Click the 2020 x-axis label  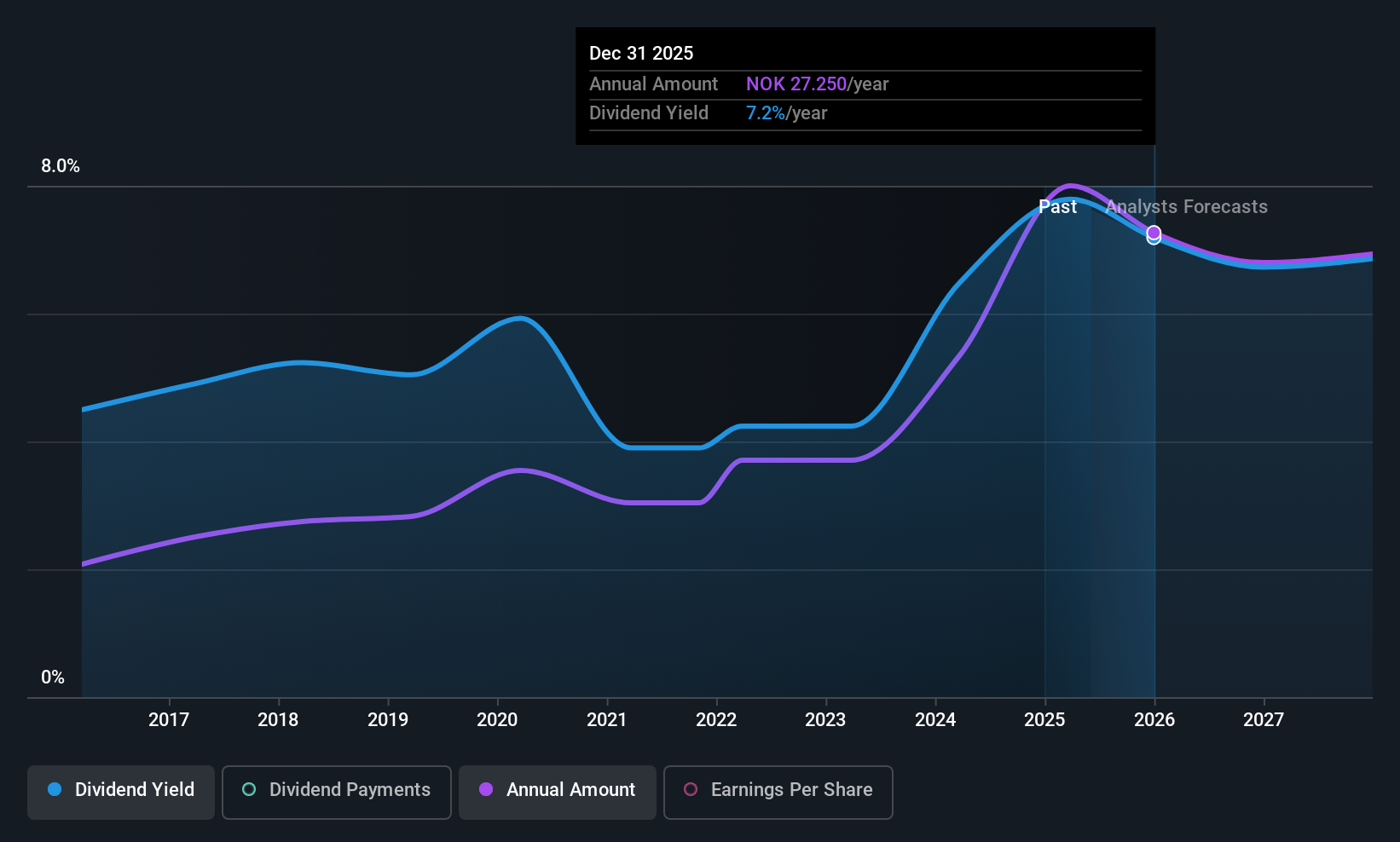pos(497,719)
